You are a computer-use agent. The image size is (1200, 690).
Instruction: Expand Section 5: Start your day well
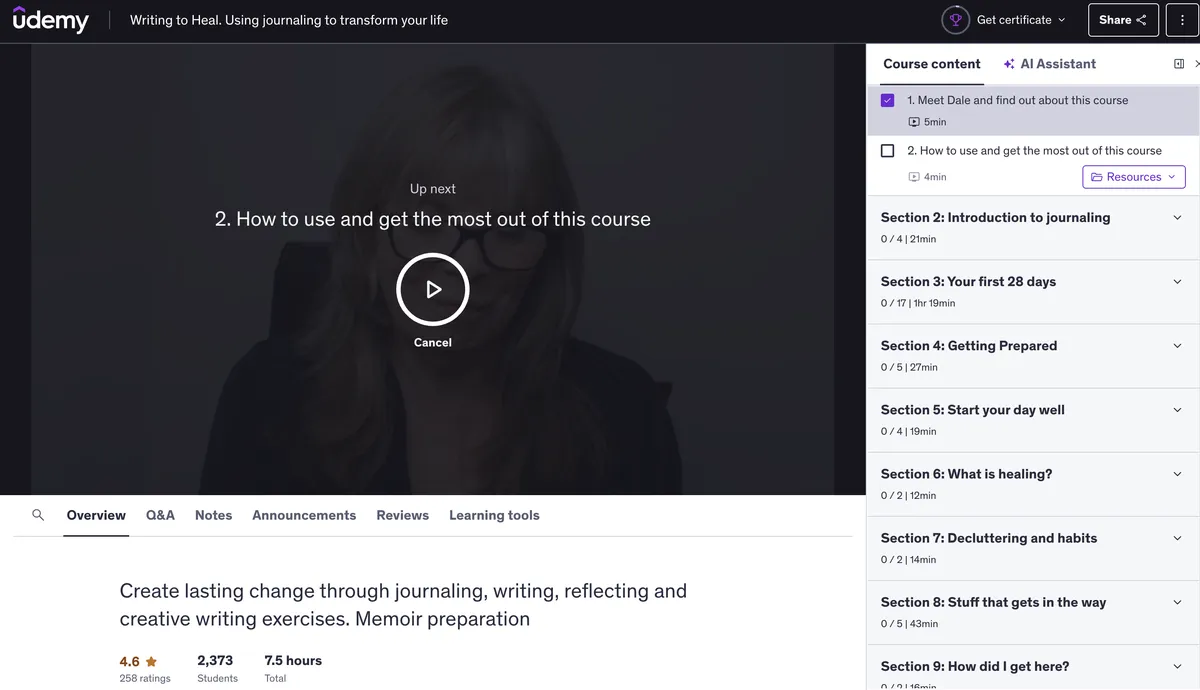click(x=1032, y=420)
